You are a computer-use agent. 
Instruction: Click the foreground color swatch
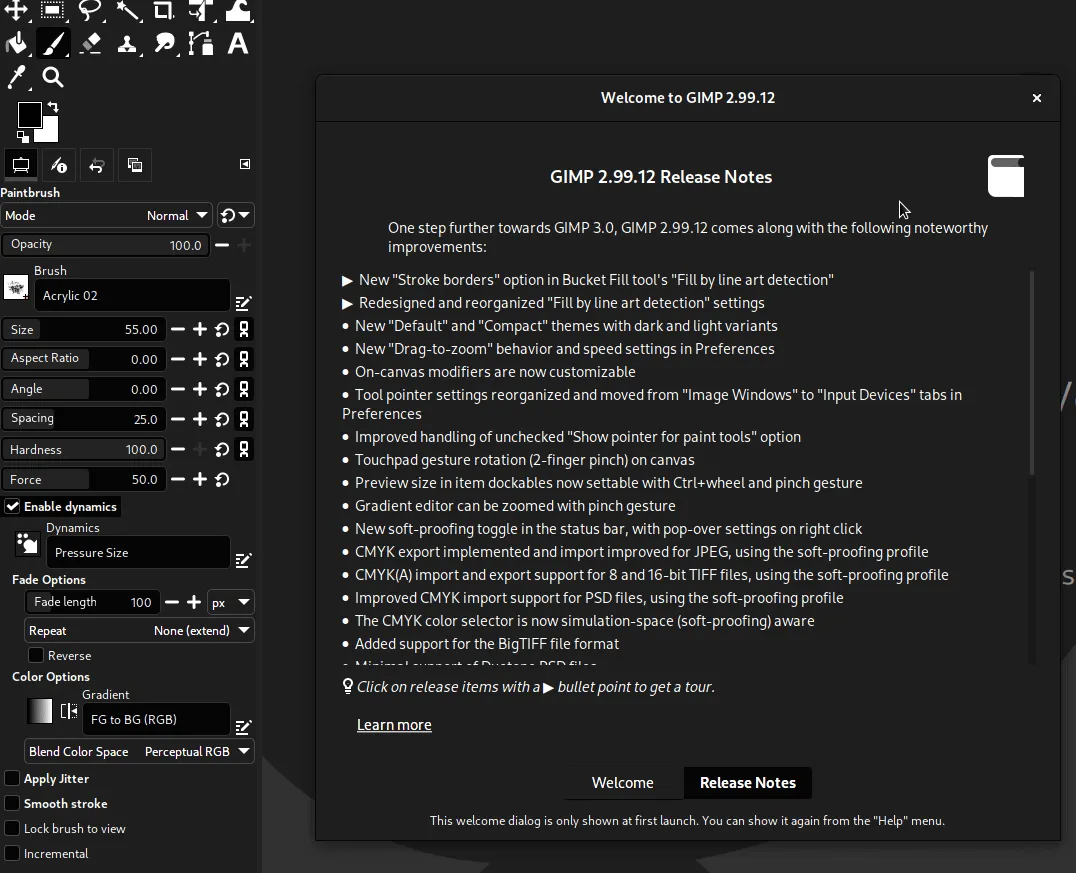pyautogui.click(x=27, y=115)
